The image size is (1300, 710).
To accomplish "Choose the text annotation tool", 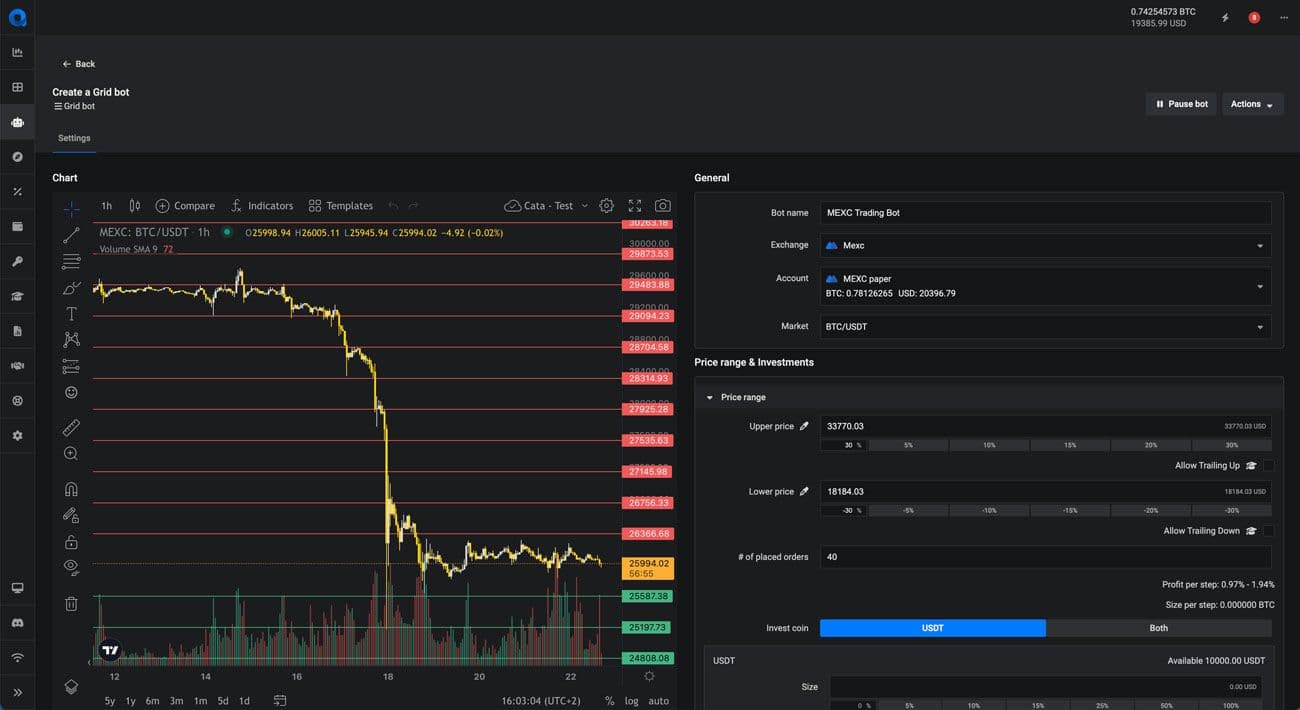I will pos(71,314).
